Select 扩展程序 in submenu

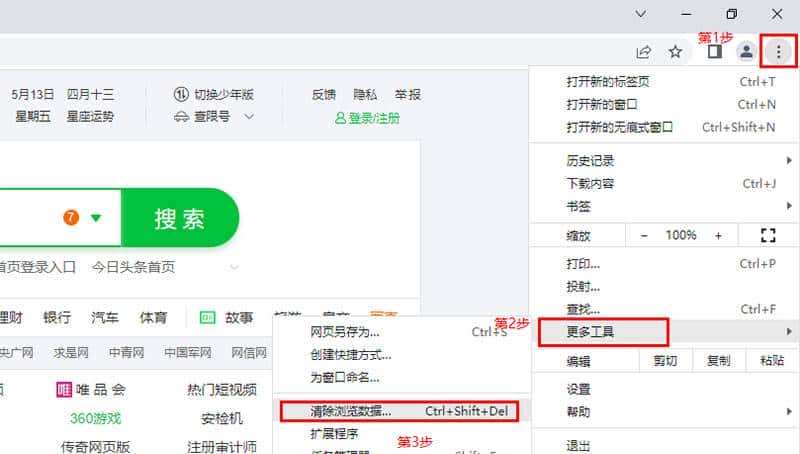tap(402, 434)
